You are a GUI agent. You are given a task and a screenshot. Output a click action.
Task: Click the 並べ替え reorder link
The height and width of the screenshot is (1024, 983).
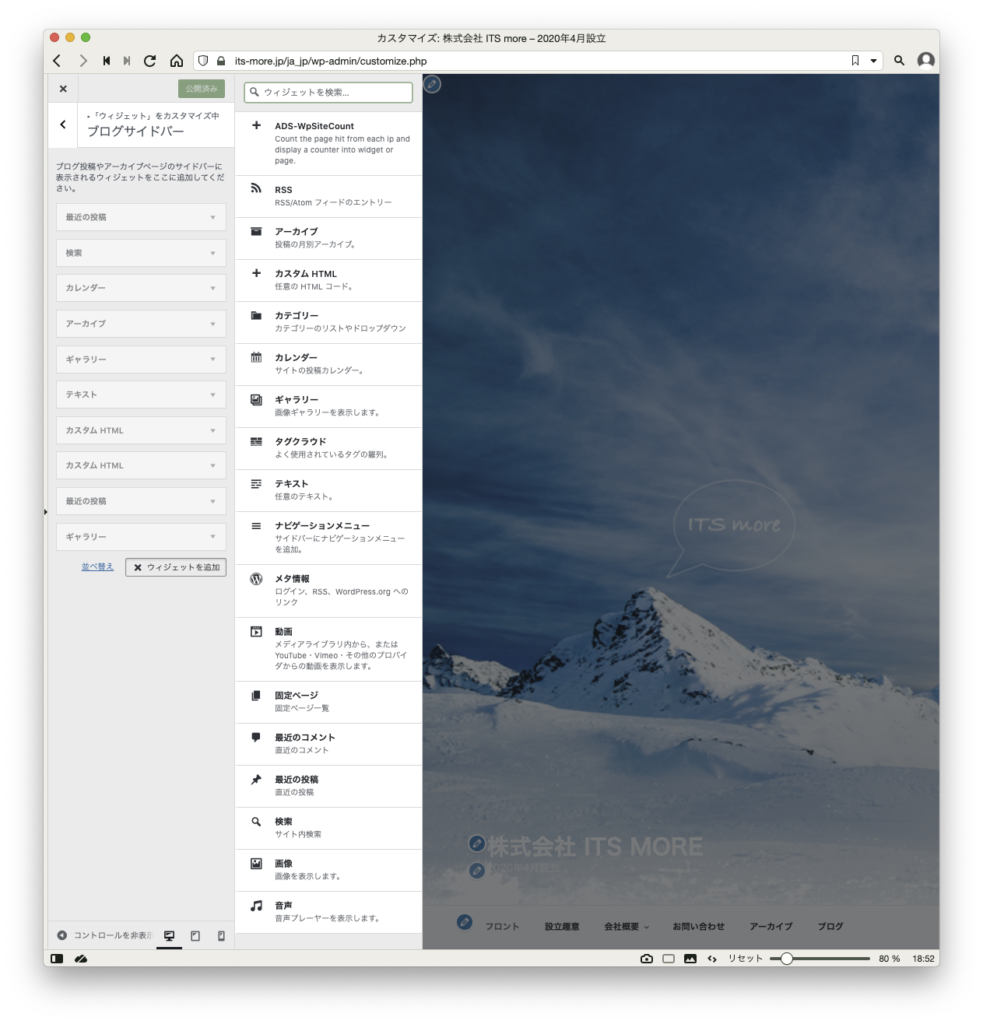[97, 567]
